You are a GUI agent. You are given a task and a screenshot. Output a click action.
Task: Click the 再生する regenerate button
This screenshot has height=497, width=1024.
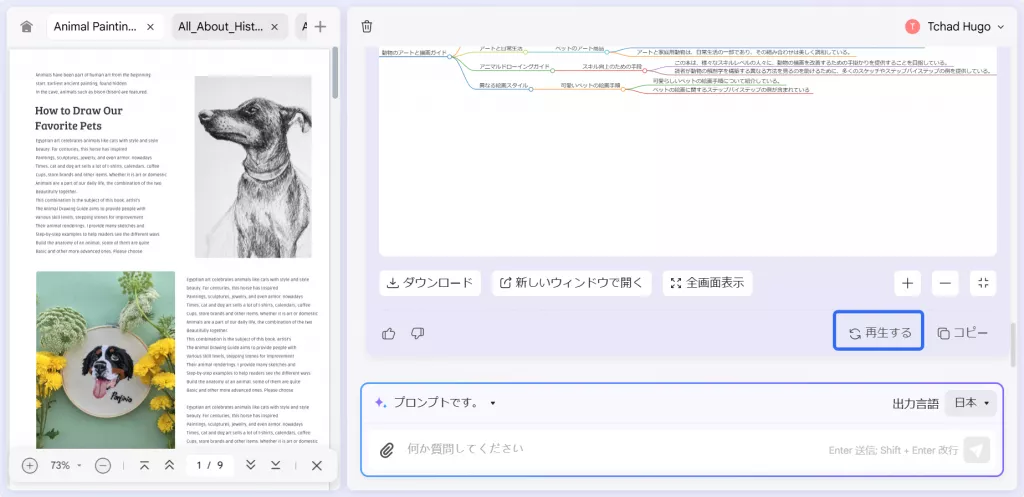878,332
